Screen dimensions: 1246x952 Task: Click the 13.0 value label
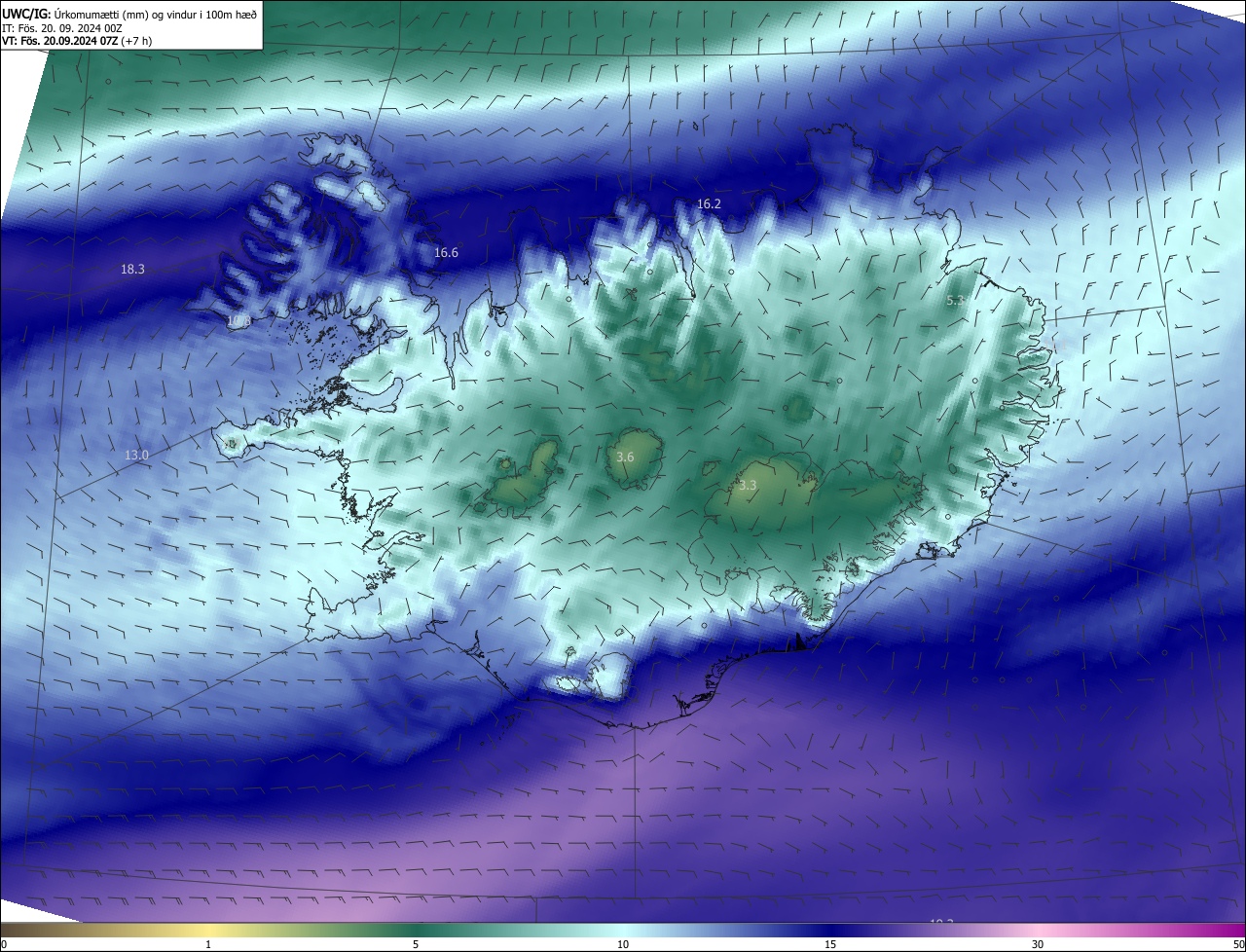coord(136,456)
